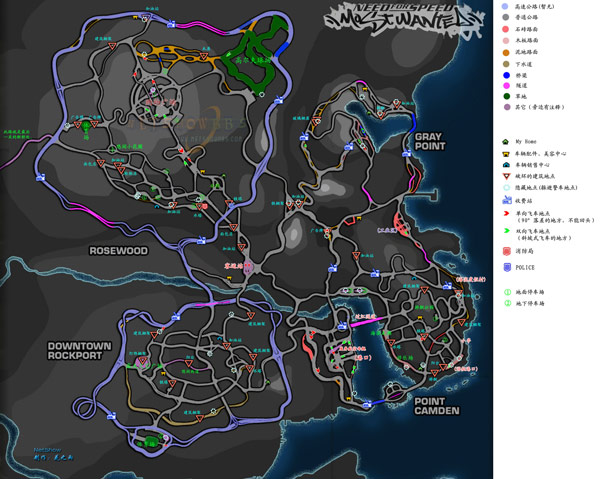Select the GRAY POINT district label
The width and height of the screenshot is (600, 479).
(x=430, y=142)
